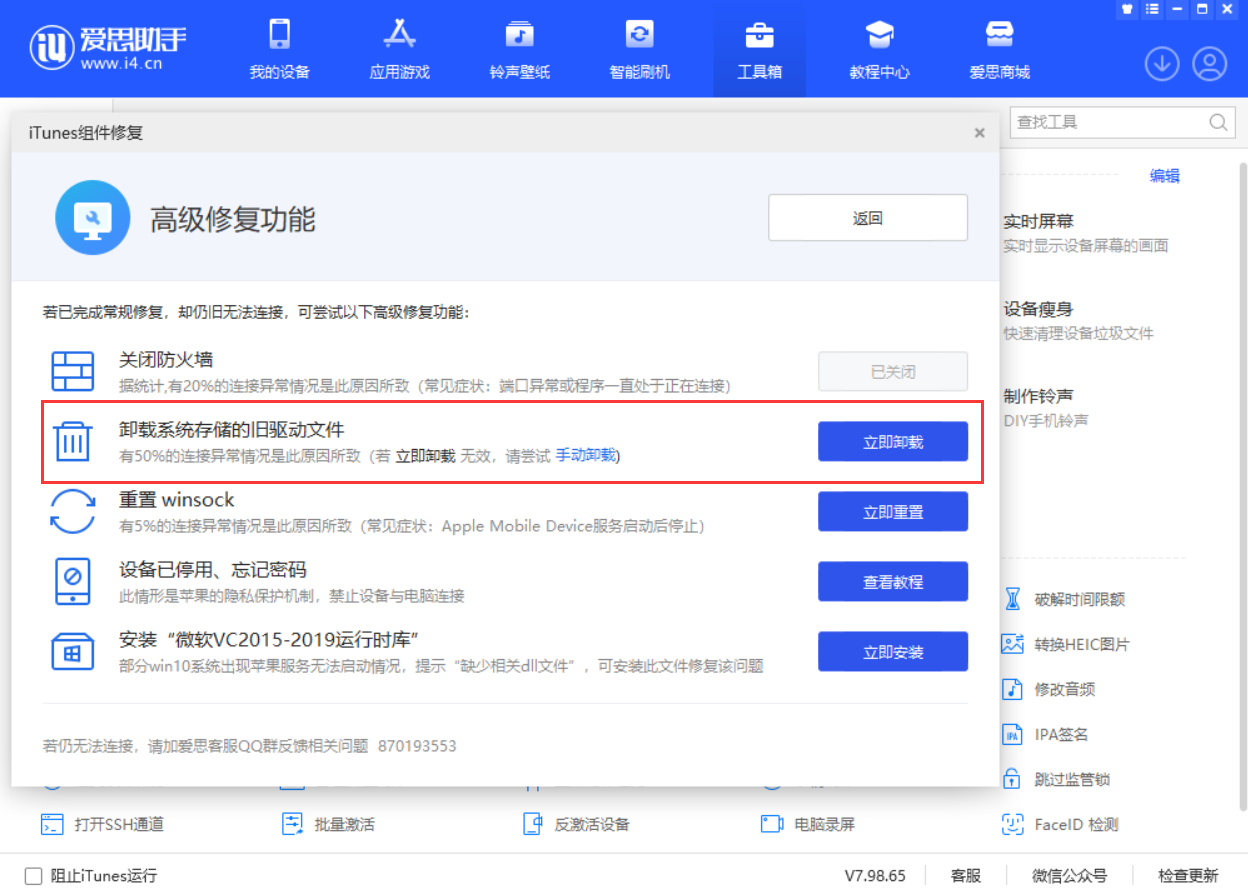Viewport: 1248px width, 896px height.
Task: Click the 立即卸载 uninstall button
Action: [x=892, y=441]
